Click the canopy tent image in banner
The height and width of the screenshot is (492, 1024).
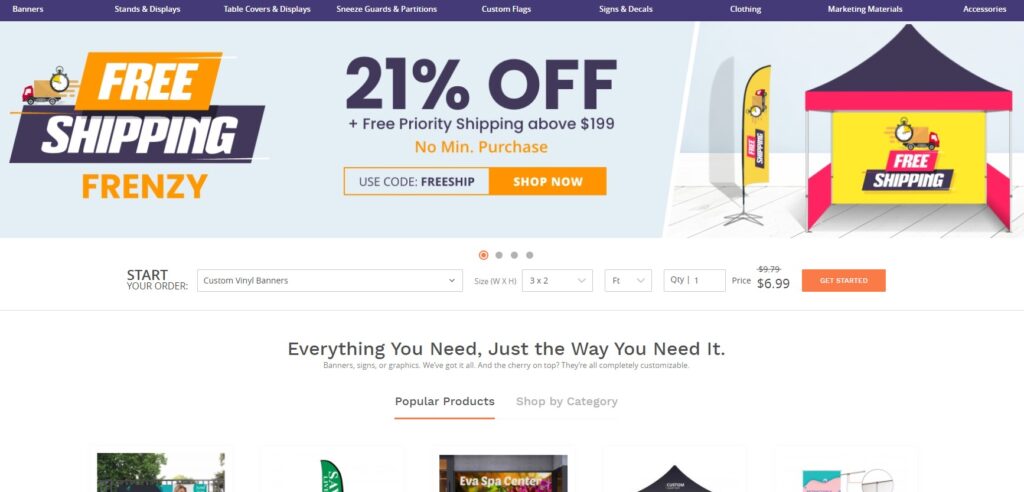tap(908, 127)
